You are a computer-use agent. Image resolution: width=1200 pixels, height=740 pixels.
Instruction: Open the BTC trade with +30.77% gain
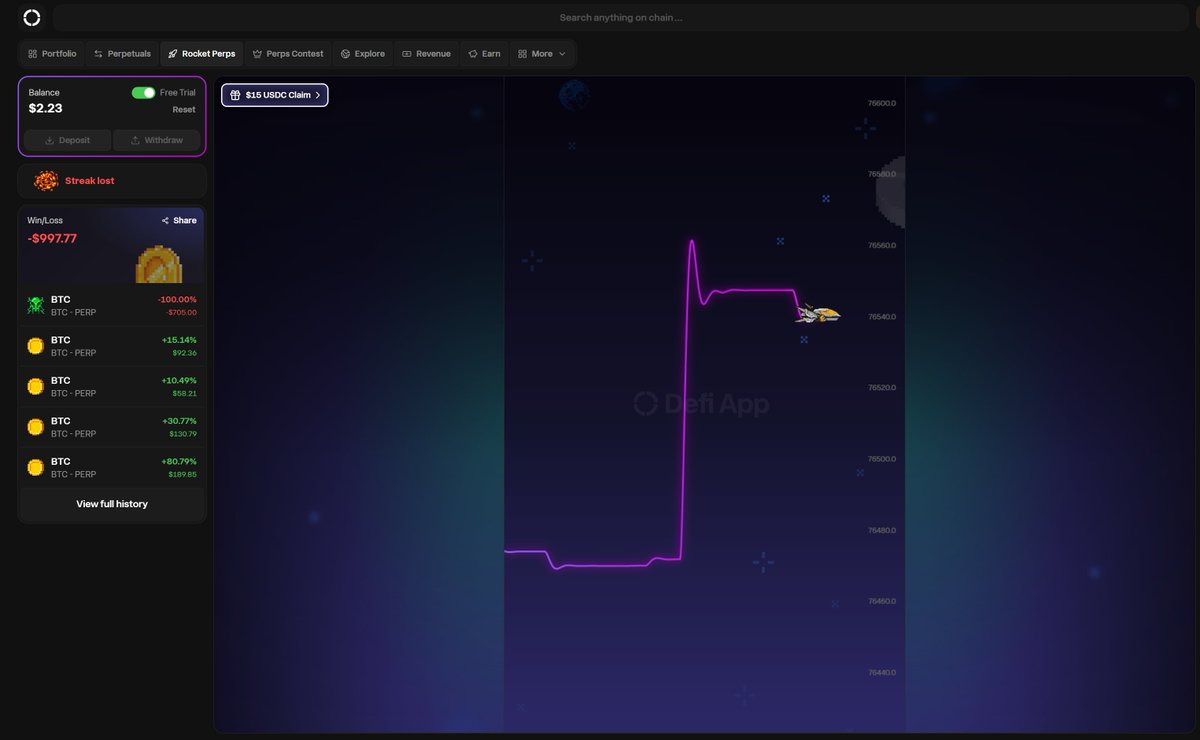pyautogui.click(x=112, y=427)
